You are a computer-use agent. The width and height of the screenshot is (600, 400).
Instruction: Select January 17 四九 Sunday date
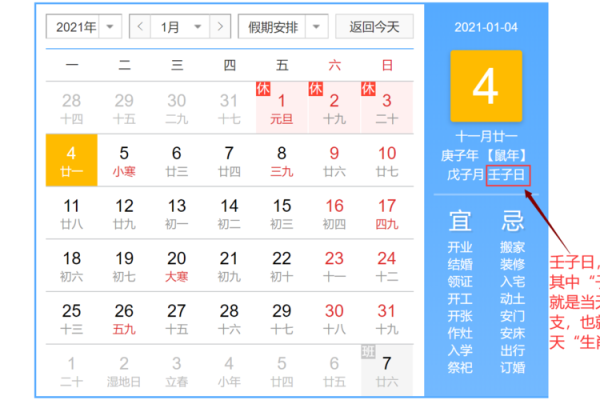coord(386,212)
